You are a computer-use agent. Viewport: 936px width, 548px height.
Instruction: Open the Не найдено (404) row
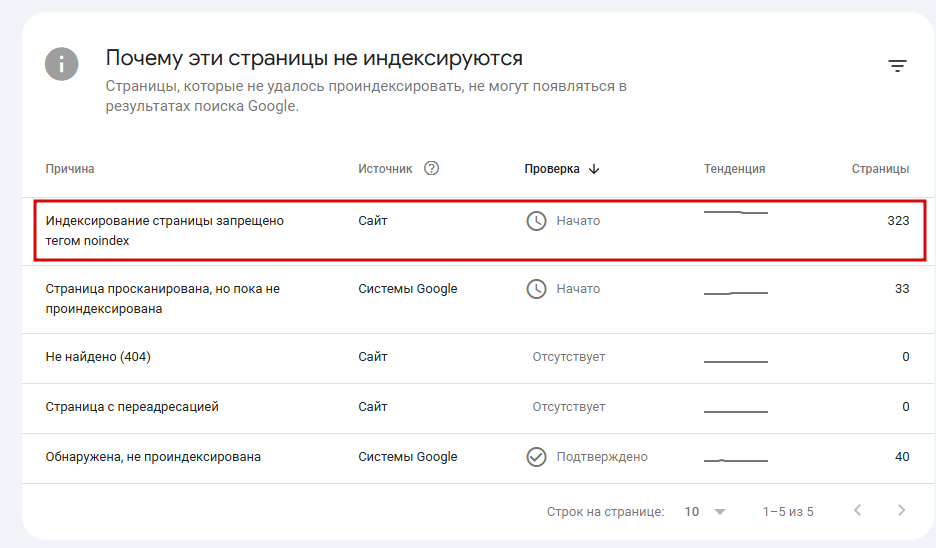[x=98, y=357]
